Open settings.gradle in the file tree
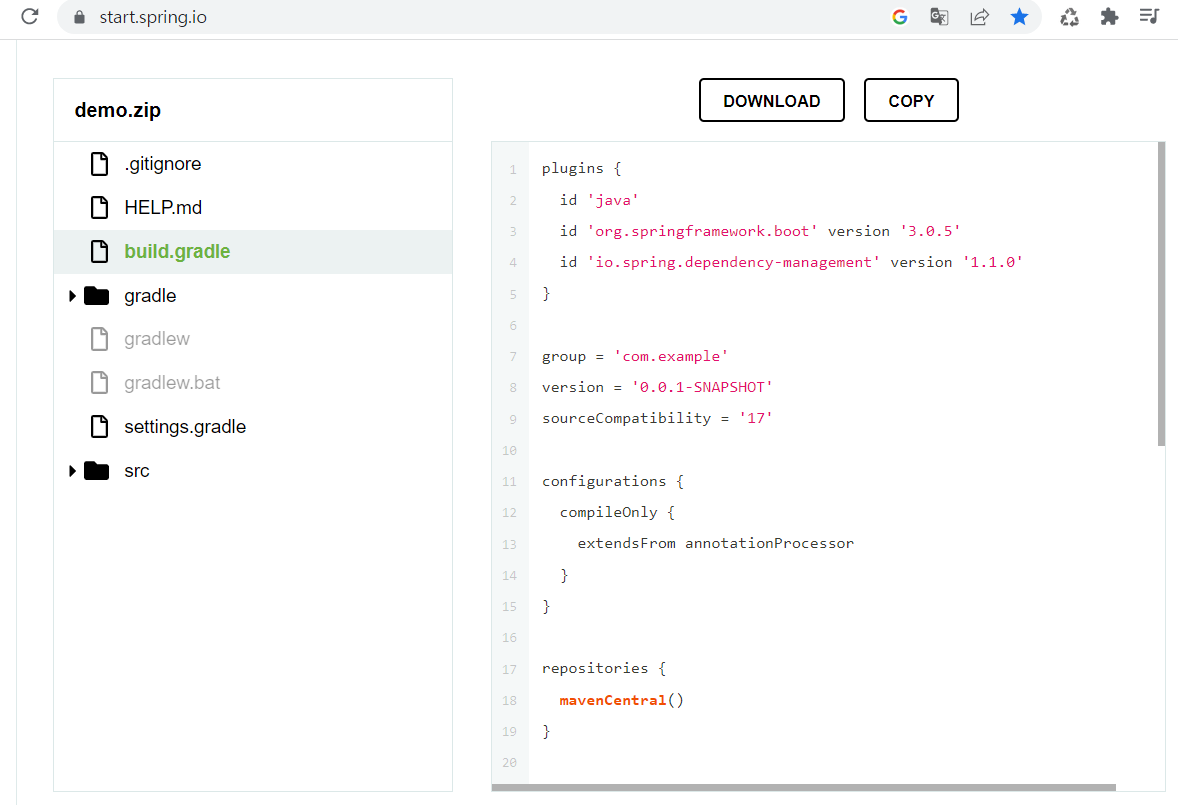The image size is (1178, 805). click(185, 427)
